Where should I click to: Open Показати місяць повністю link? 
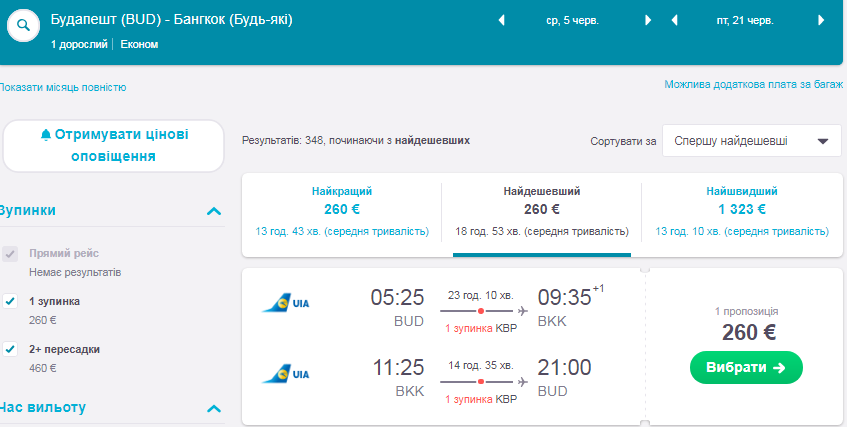click(63, 87)
